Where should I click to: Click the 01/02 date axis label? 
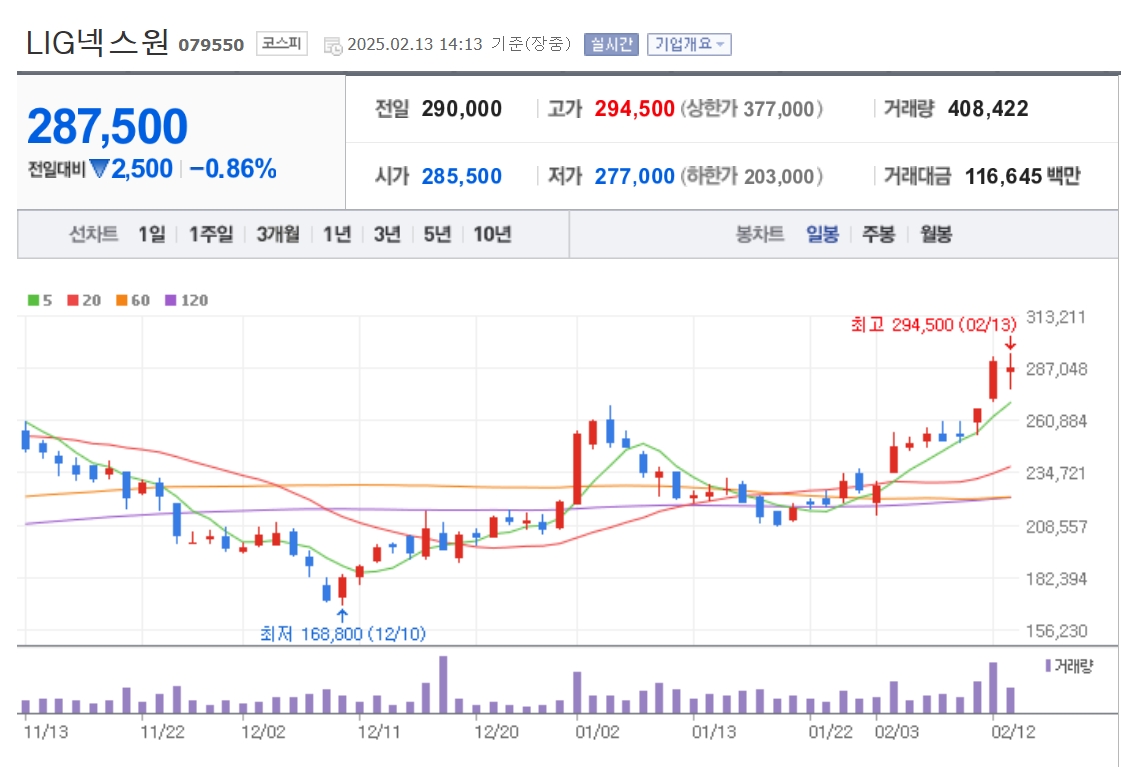click(598, 732)
